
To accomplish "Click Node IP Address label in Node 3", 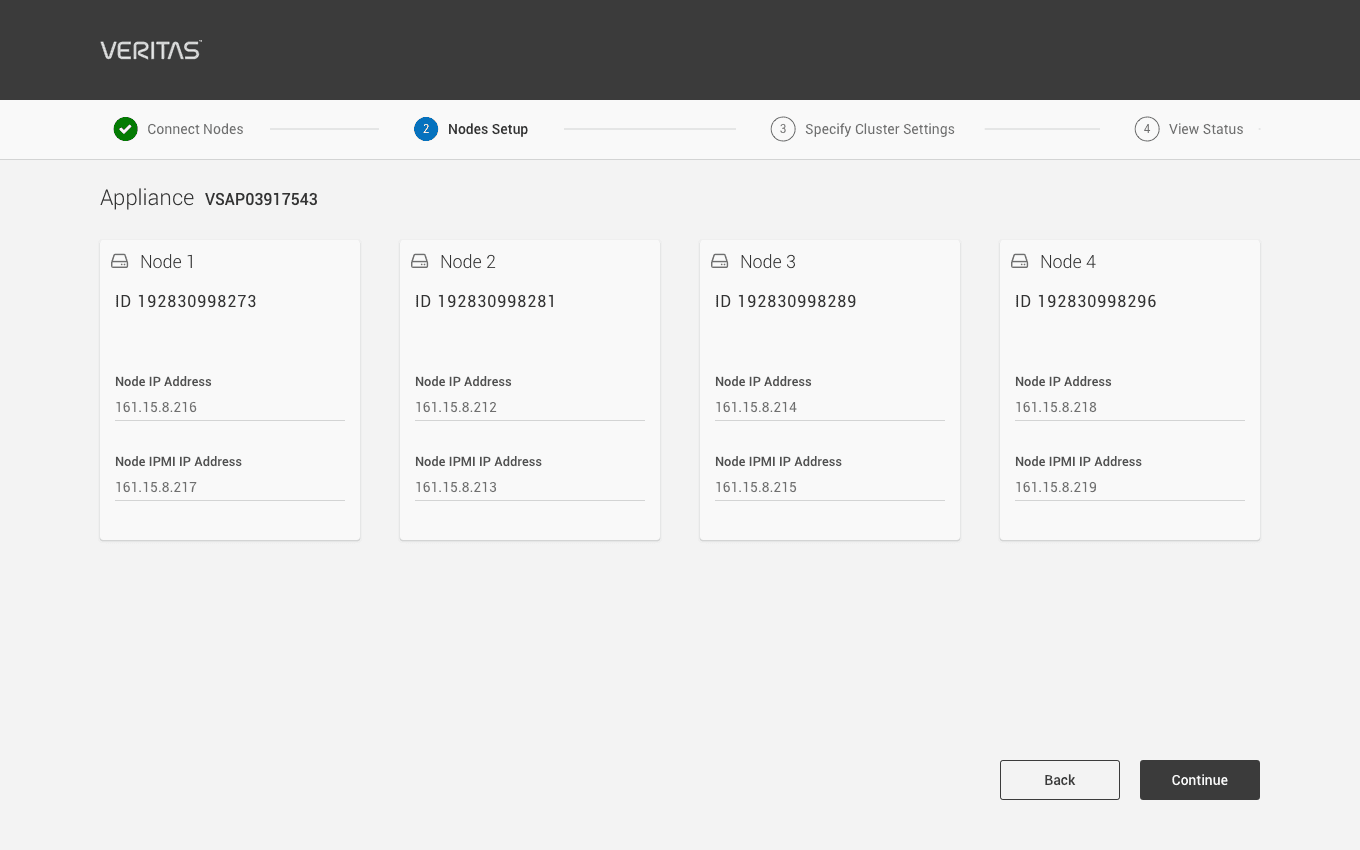I will pos(763,381).
